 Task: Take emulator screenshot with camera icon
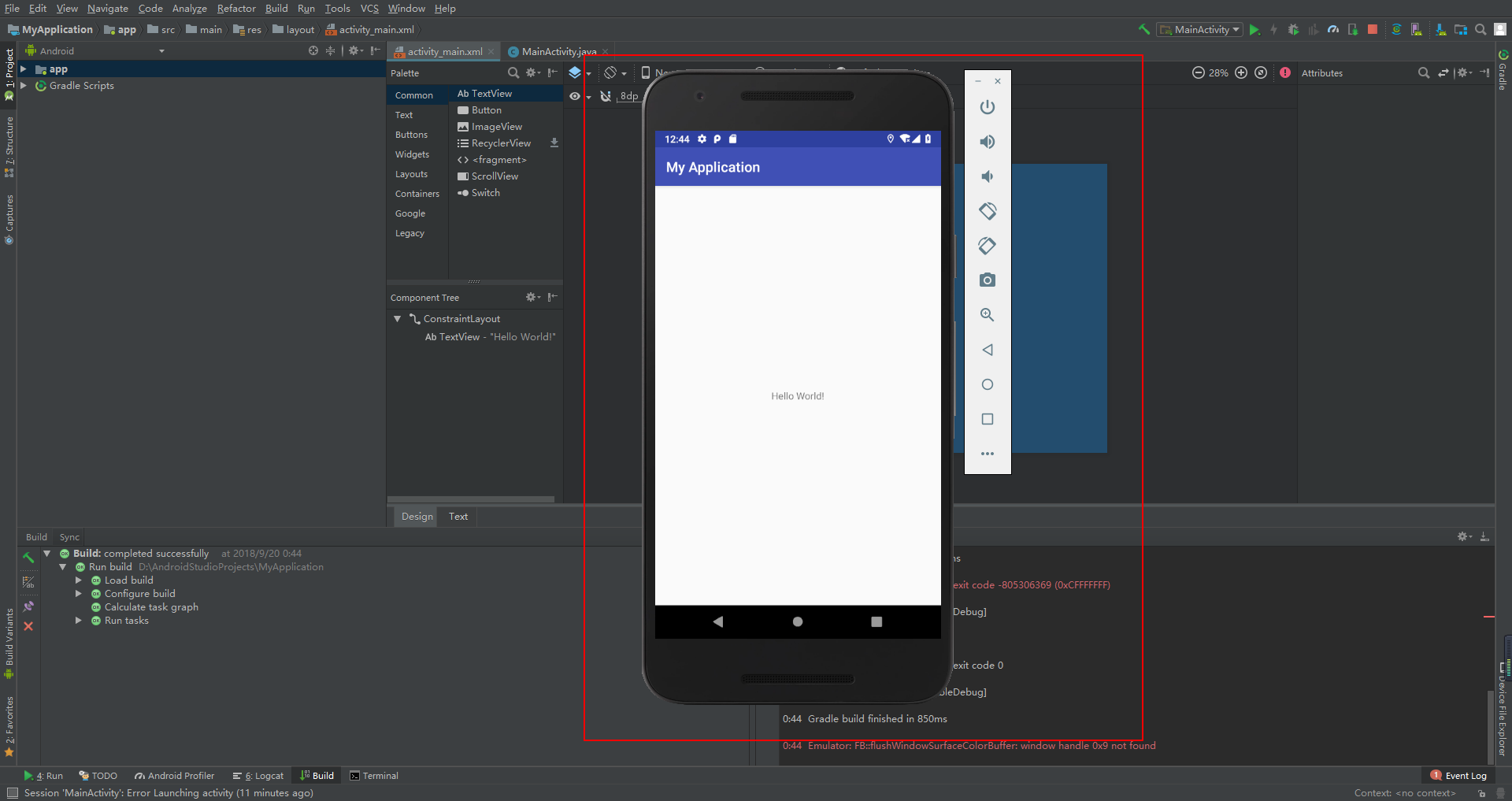[988, 280]
